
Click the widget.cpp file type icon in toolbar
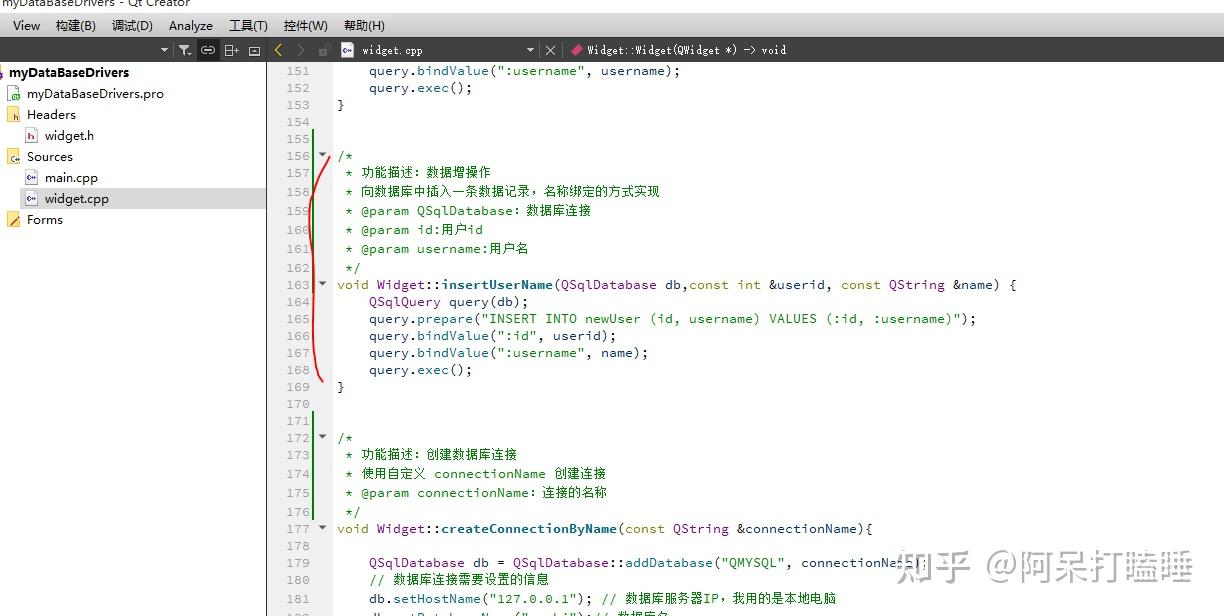[x=348, y=49]
